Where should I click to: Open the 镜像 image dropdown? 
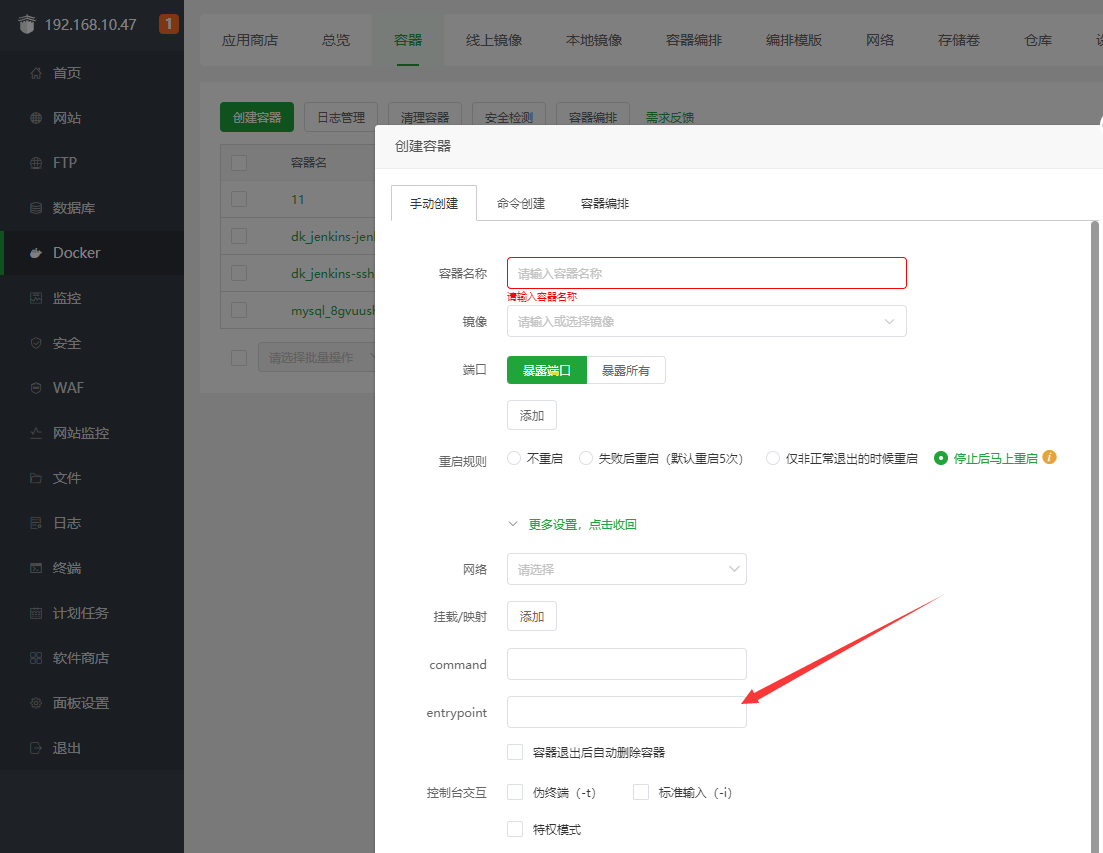pos(706,321)
